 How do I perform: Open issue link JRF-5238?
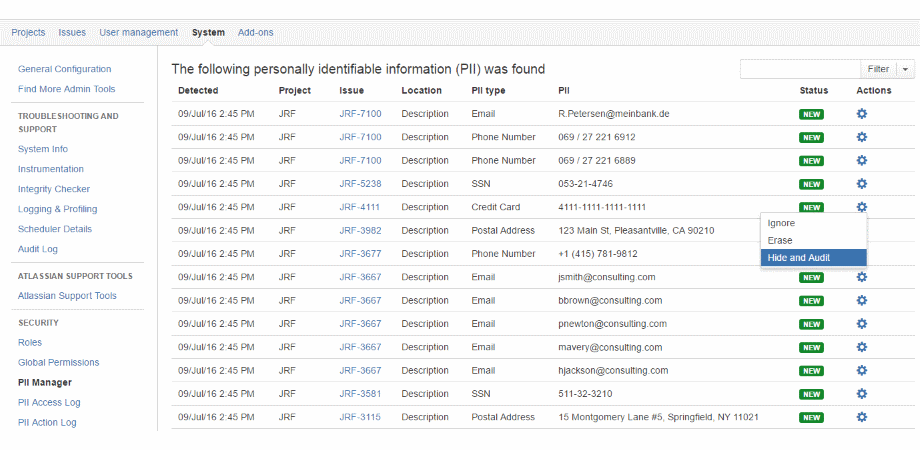(x=360, y=184)
